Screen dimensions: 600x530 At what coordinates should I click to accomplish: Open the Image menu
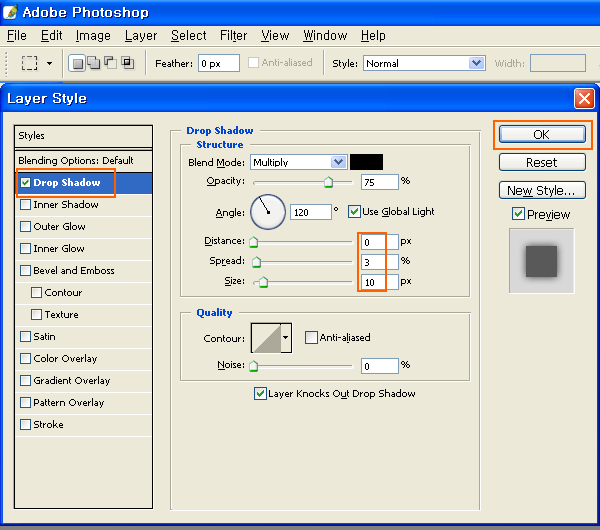93,36
